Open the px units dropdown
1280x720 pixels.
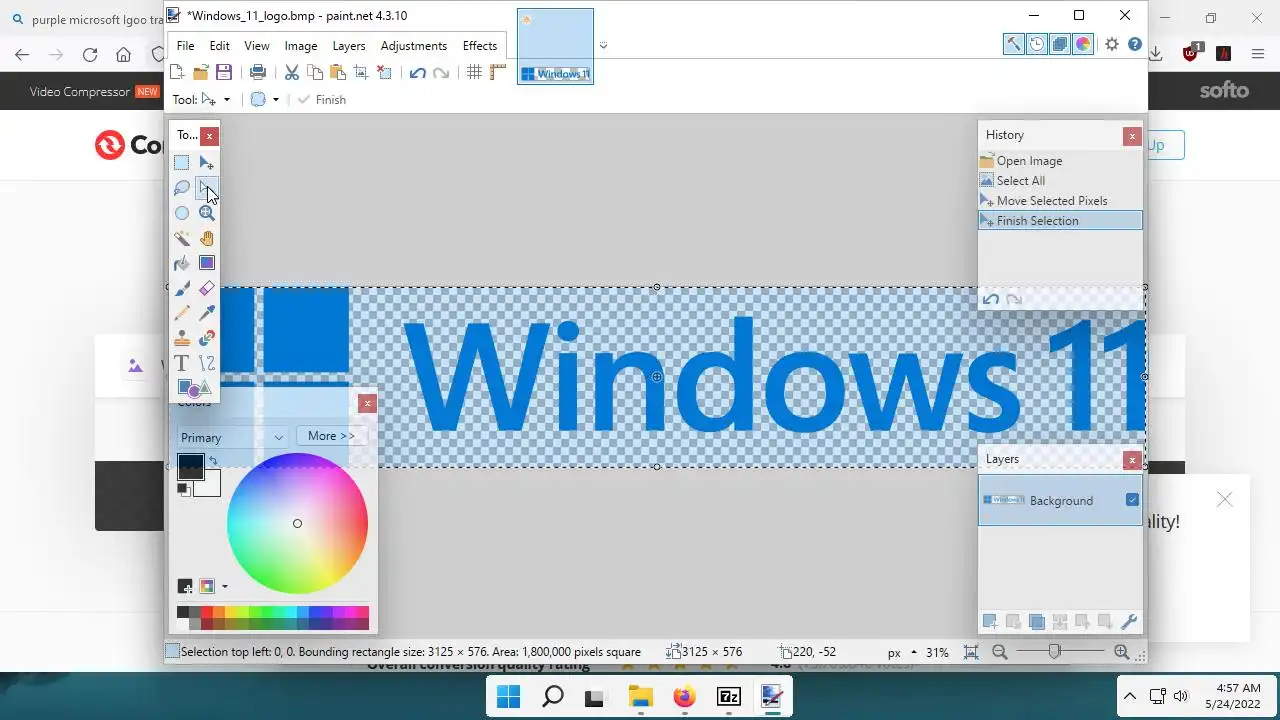902,652
